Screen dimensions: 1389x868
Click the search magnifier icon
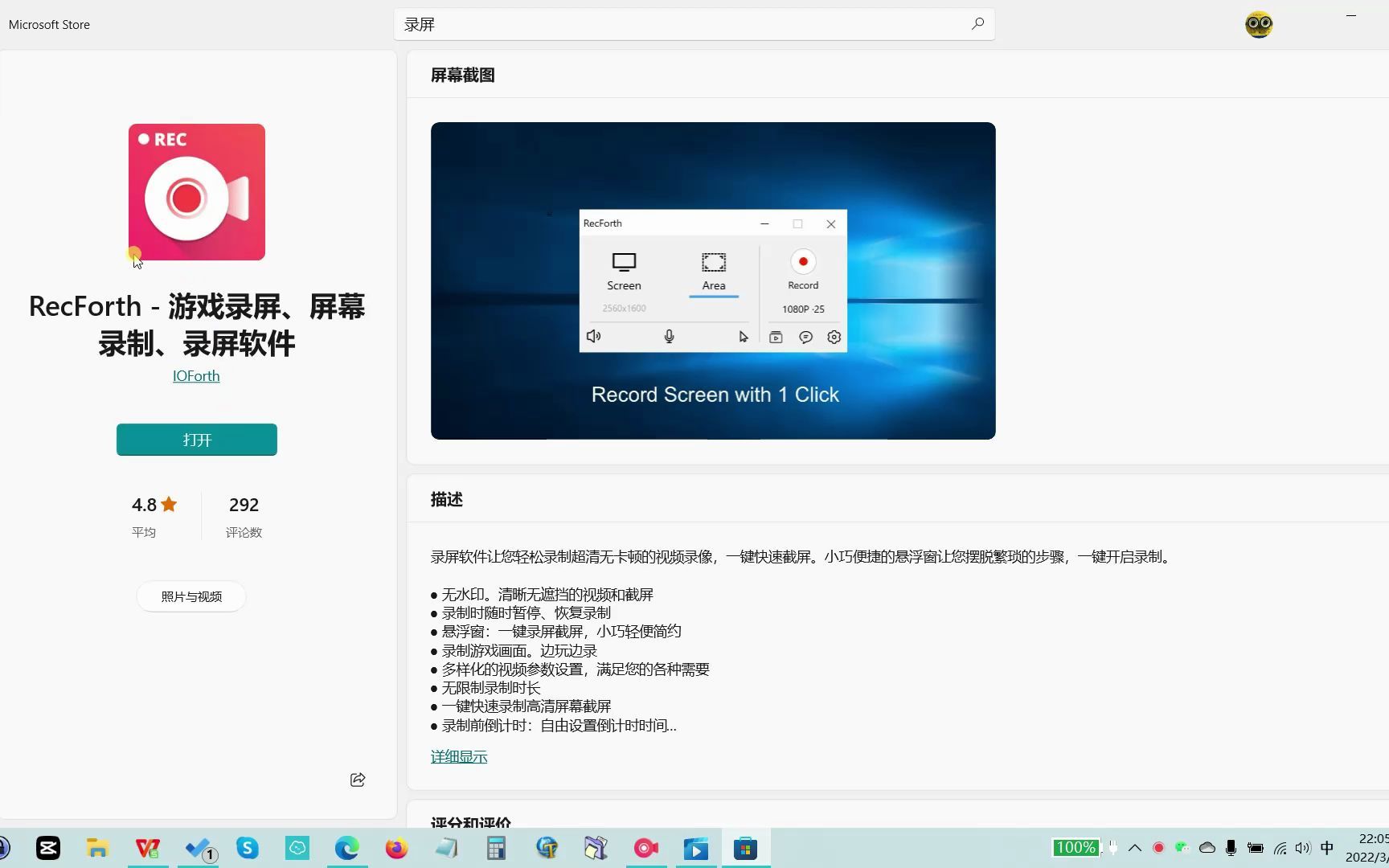point(977,24)
